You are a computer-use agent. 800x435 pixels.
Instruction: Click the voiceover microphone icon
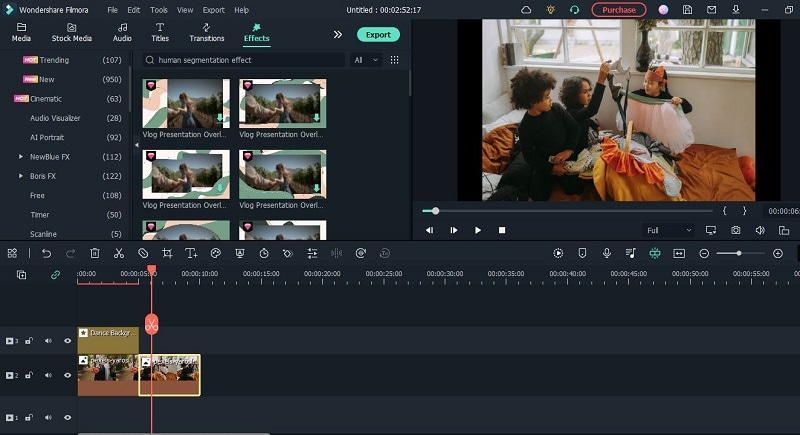(607, 253)
